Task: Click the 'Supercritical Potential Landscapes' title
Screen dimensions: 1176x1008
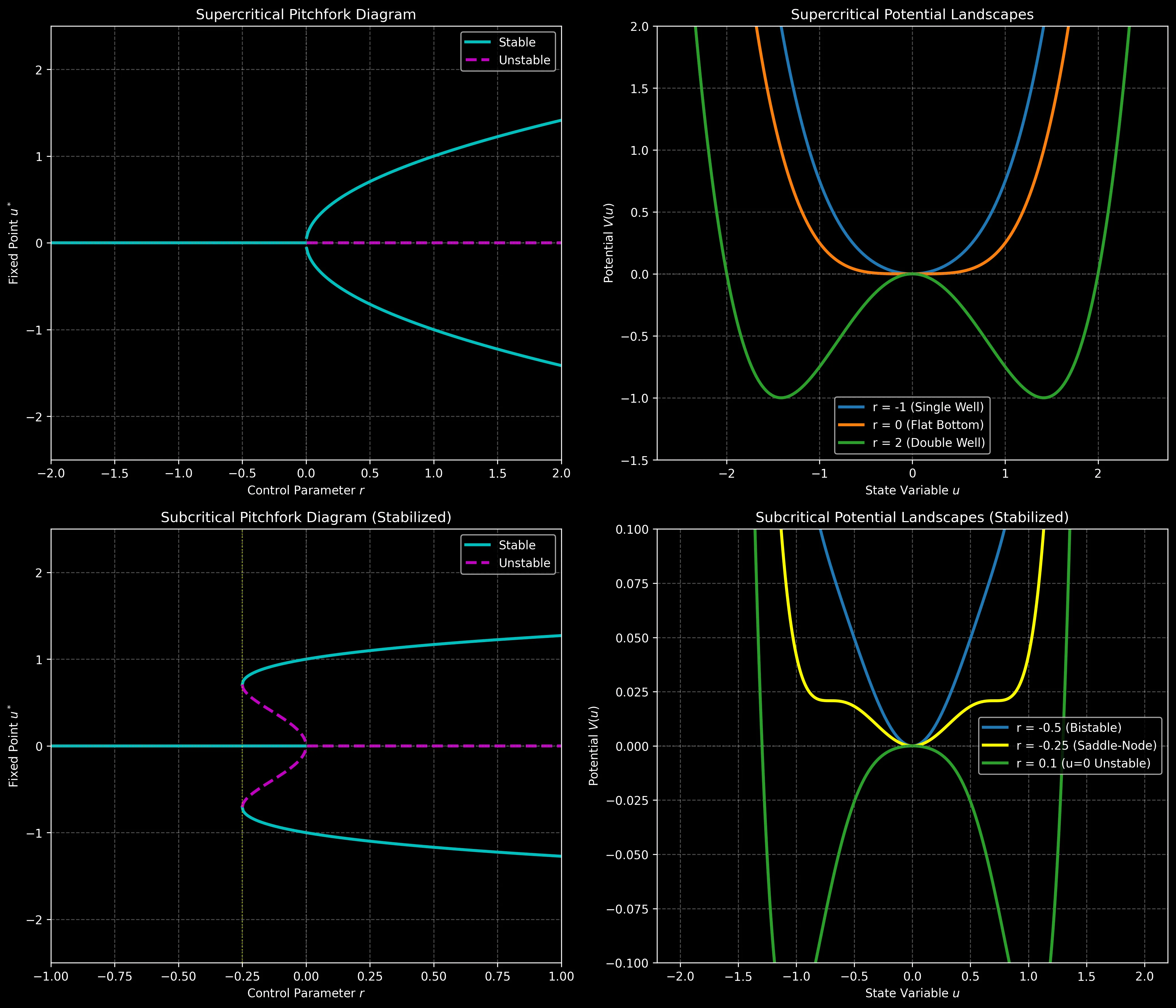Action: point(912,15)
